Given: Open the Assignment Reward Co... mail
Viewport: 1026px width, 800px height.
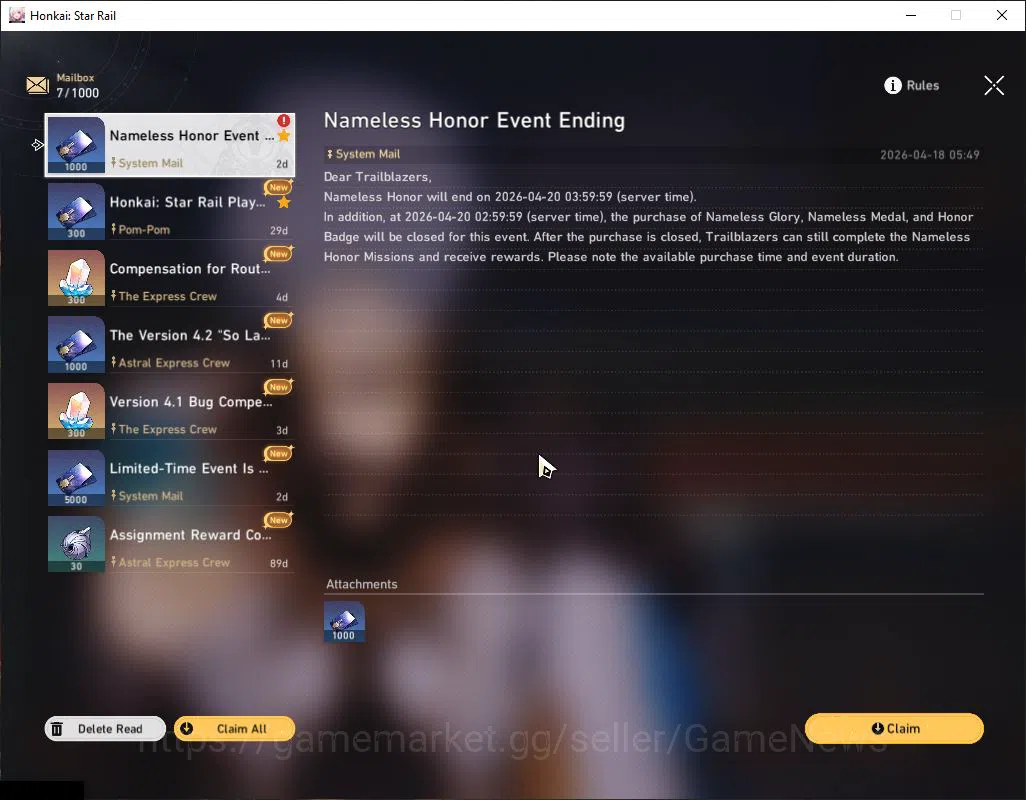Looking at the screenshot, I should (170, 545).
